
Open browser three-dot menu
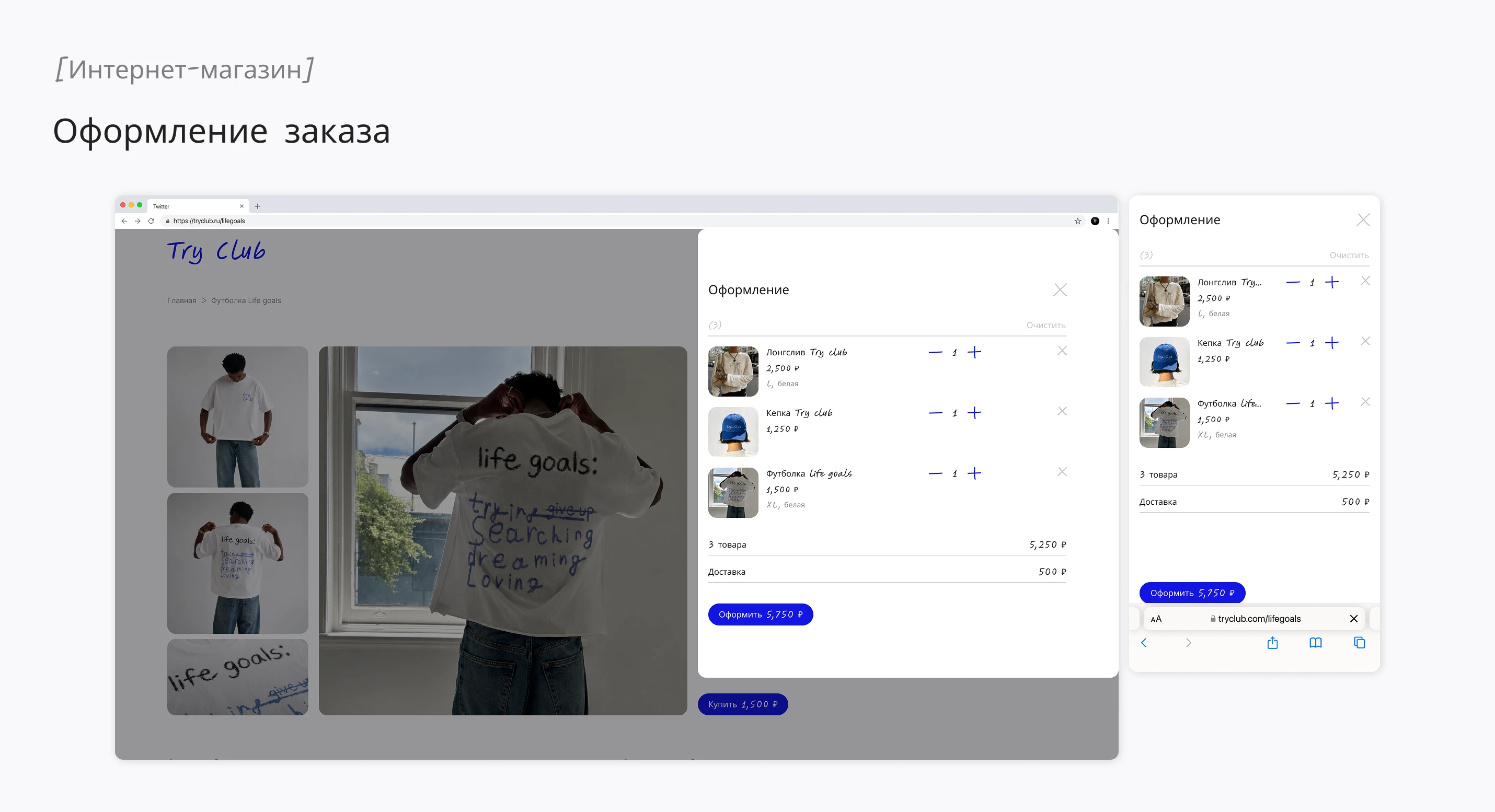(x=1108, y=221)
